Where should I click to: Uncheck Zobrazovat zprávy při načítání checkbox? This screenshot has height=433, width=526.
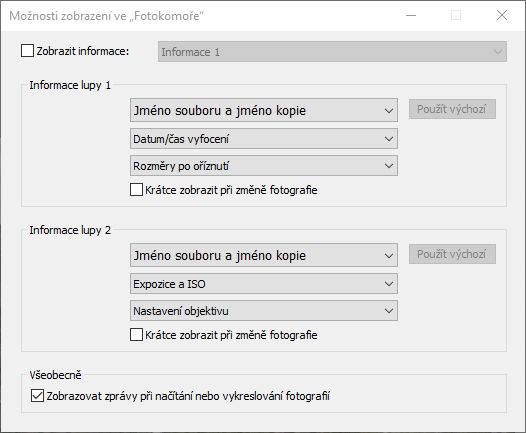37,396
